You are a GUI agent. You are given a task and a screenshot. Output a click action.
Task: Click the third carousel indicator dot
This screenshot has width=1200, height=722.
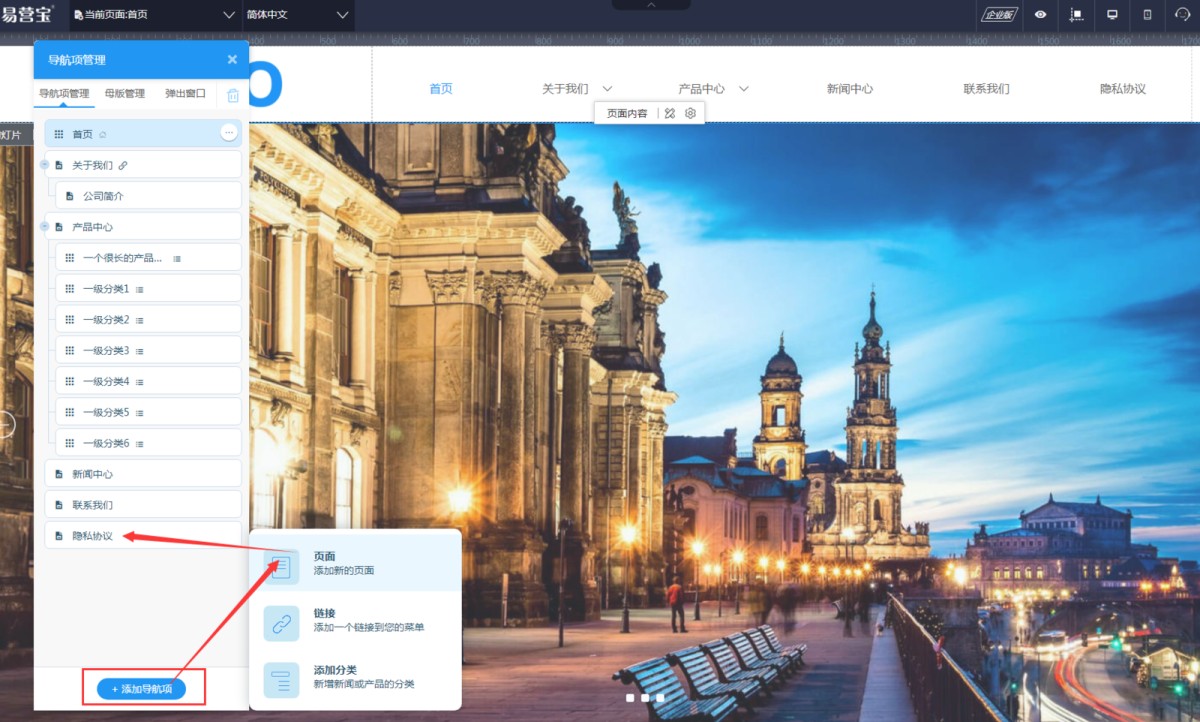coord(660,697)
